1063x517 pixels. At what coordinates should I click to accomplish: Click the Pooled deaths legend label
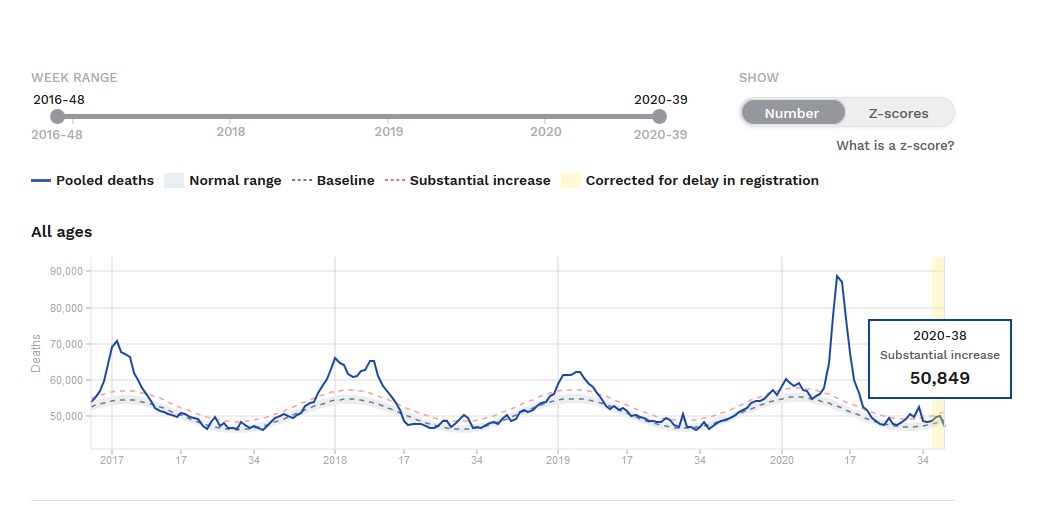coord(105,181)
